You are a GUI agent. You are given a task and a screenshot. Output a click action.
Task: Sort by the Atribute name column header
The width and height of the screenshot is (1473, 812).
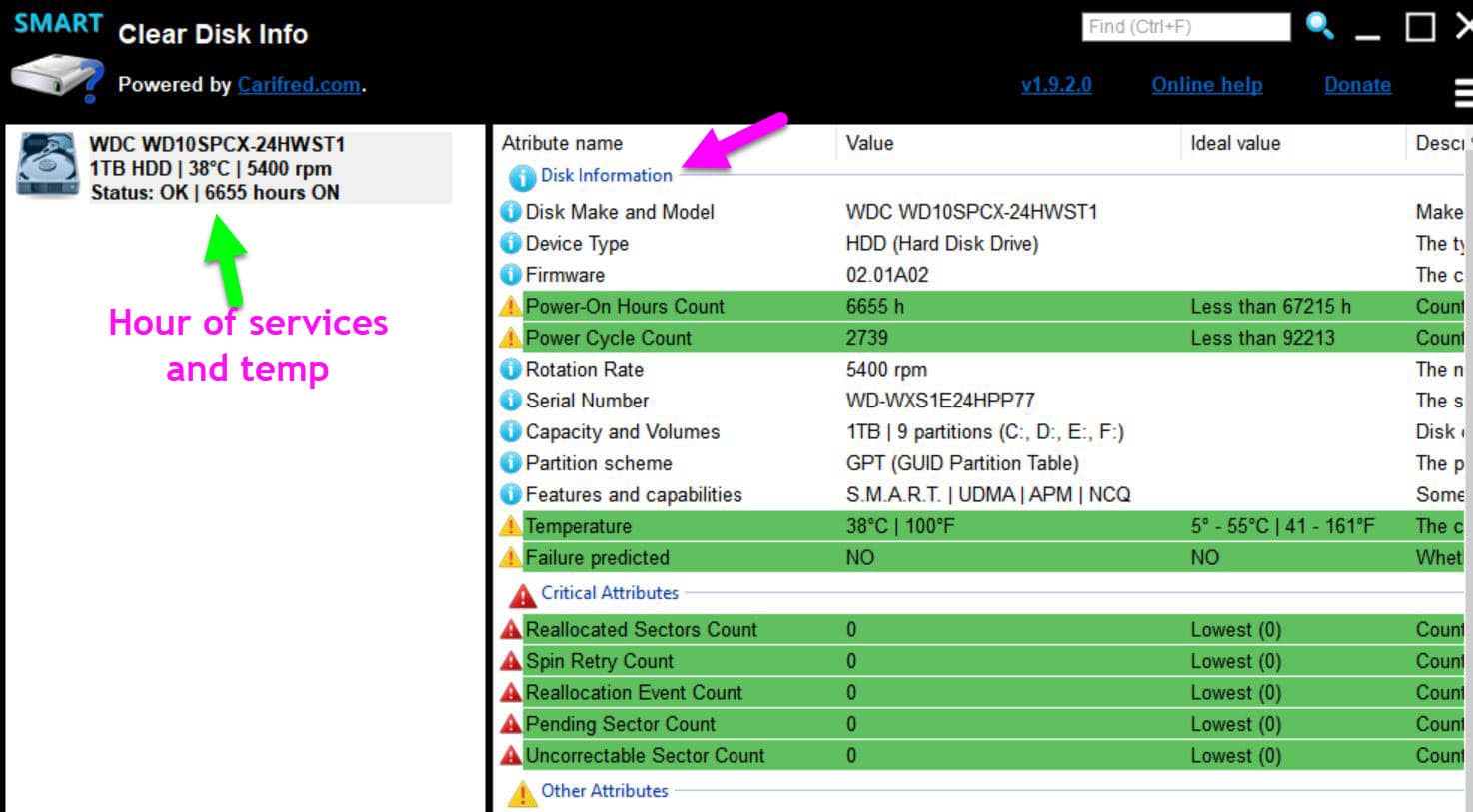tap(562, 143)
